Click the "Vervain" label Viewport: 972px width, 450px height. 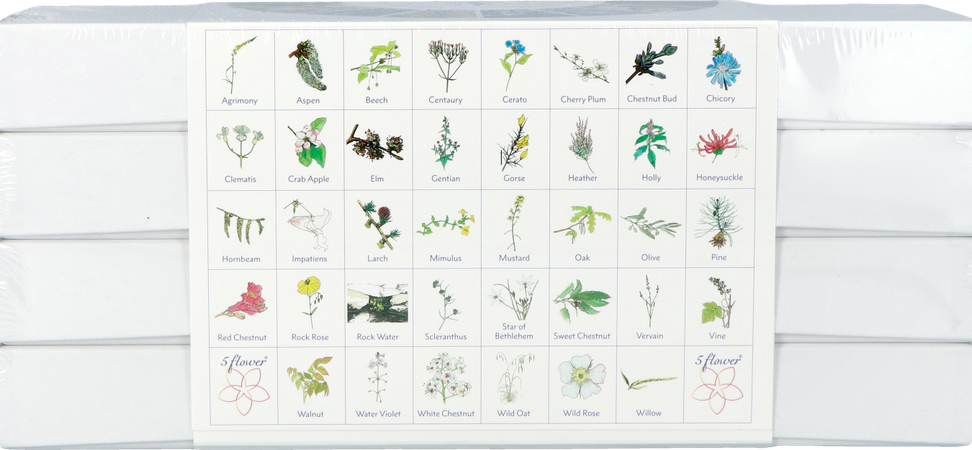tap(650, 336)
